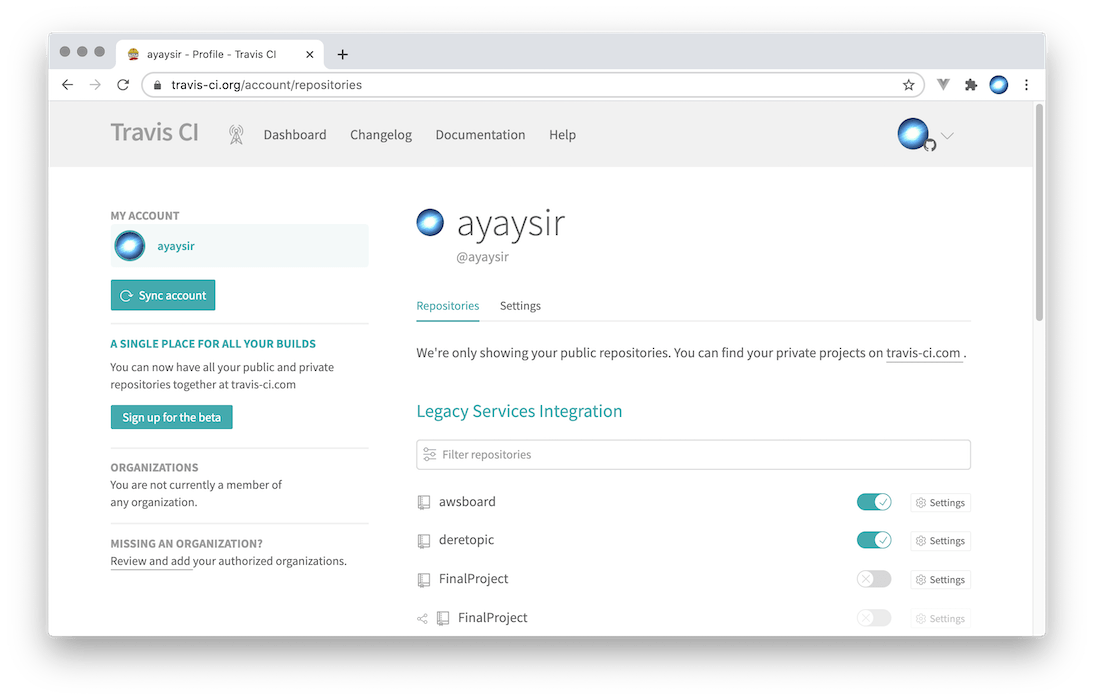Bookmark page with the star icon
1094x700 pixels.
pyautogui.click(x=908, y=85)
